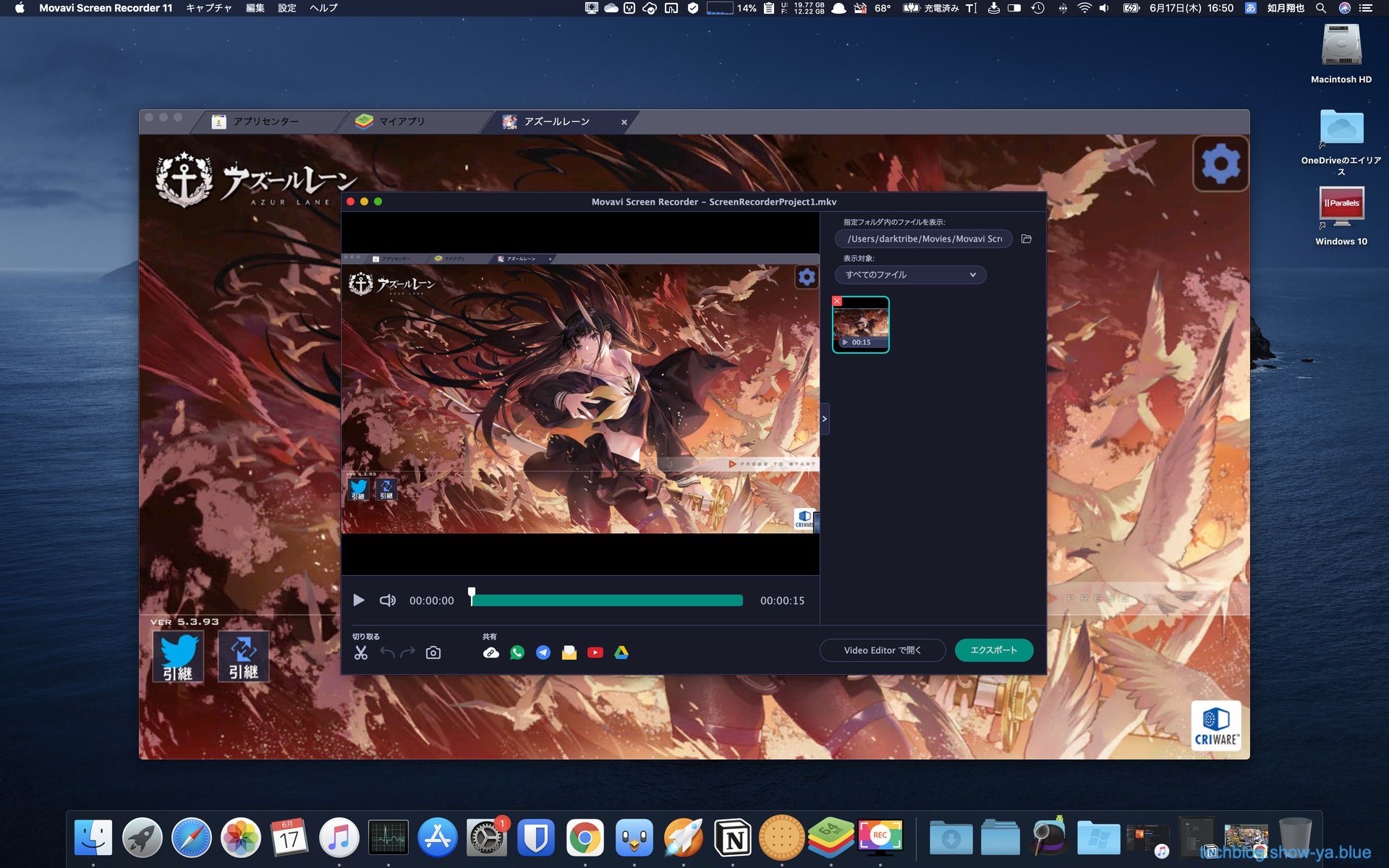Open the 設定 menu in the menu bar
The height and width of the screenshot is (868, 1389).
pos(287,8)
